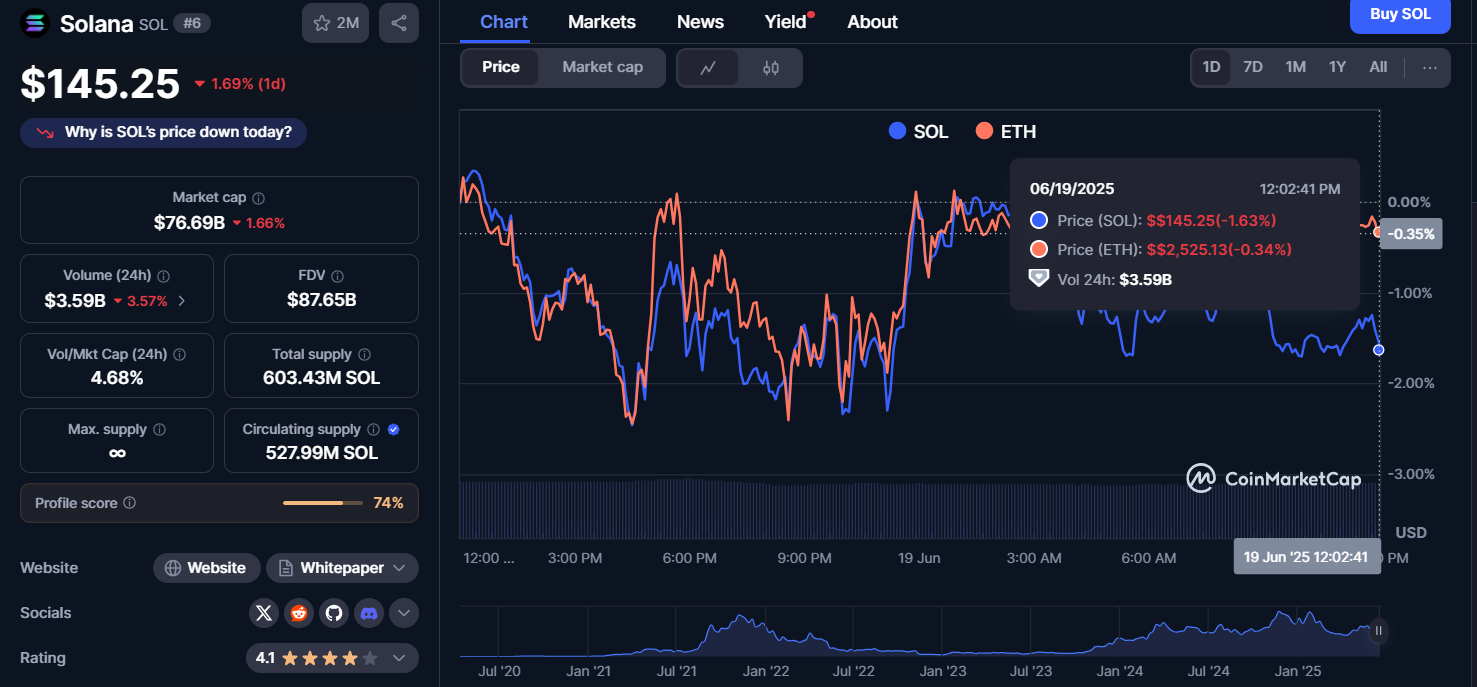
Task: Open the Markets tab
Action: 602,21
